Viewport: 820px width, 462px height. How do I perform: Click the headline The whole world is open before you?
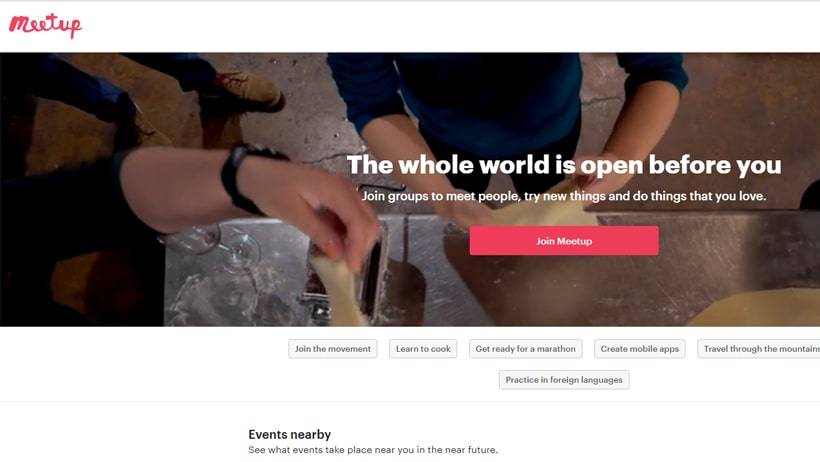[x=564, y=165]
